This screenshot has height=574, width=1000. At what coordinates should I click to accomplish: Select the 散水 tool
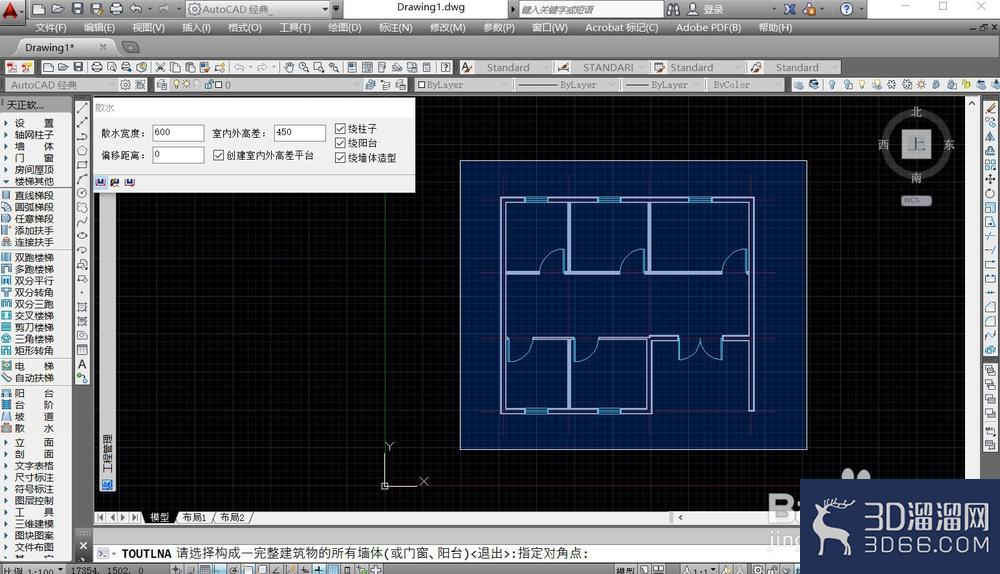28,429
